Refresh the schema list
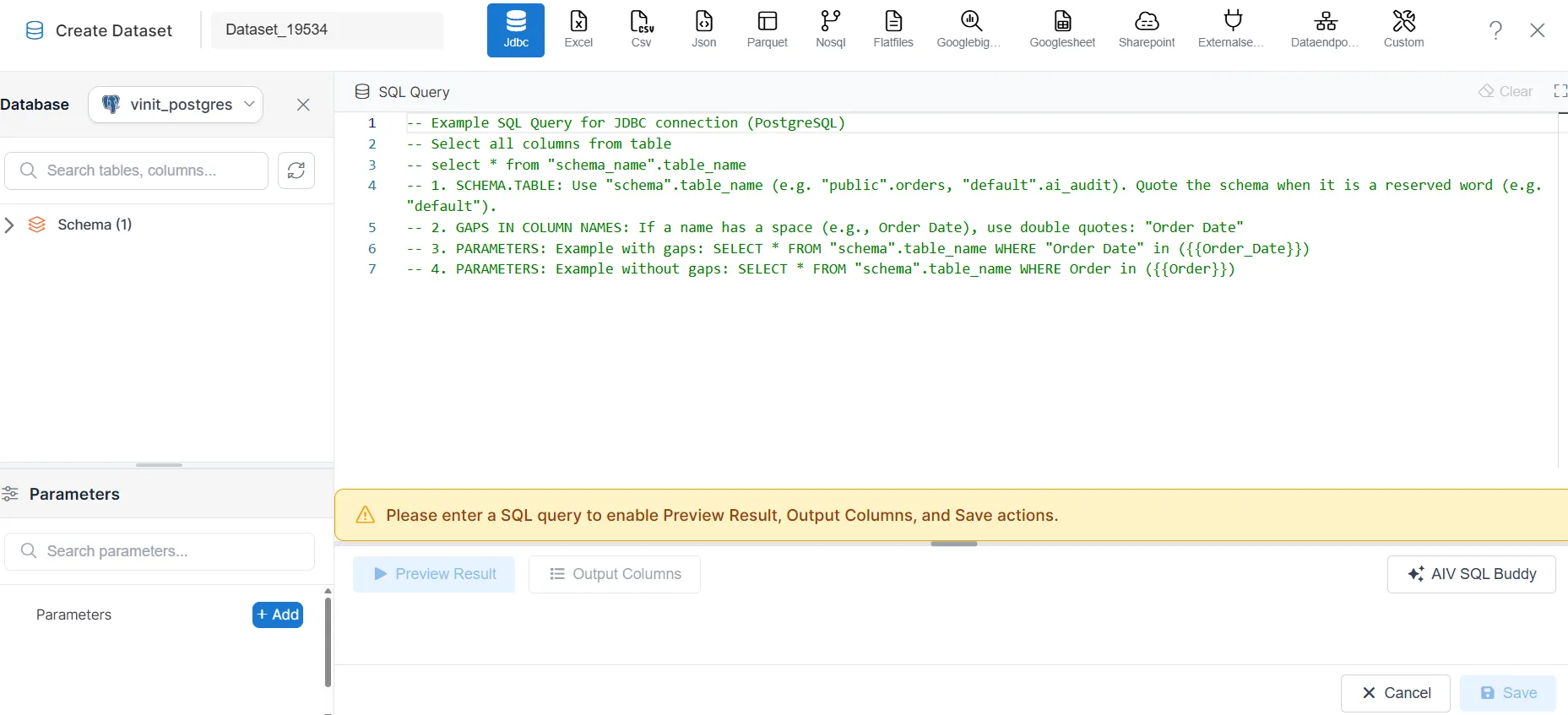 click(x=296, y=171)
